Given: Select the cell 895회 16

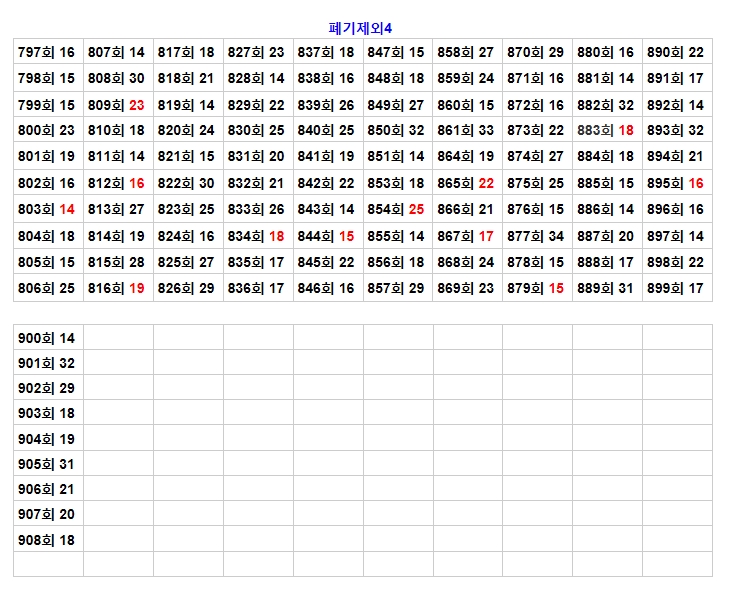Looking at the screenshot, I should point(676,183).
